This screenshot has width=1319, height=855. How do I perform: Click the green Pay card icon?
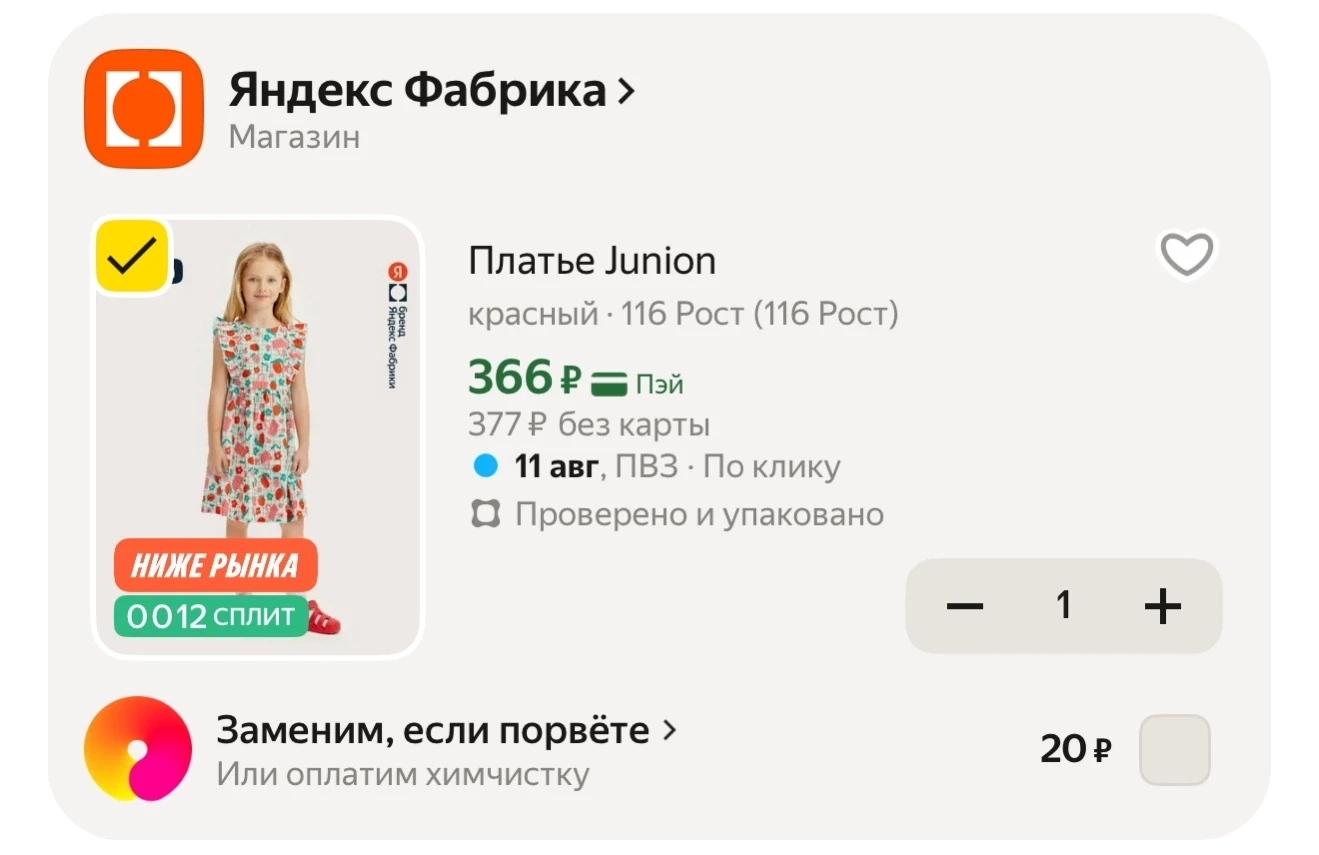[608, 384]
